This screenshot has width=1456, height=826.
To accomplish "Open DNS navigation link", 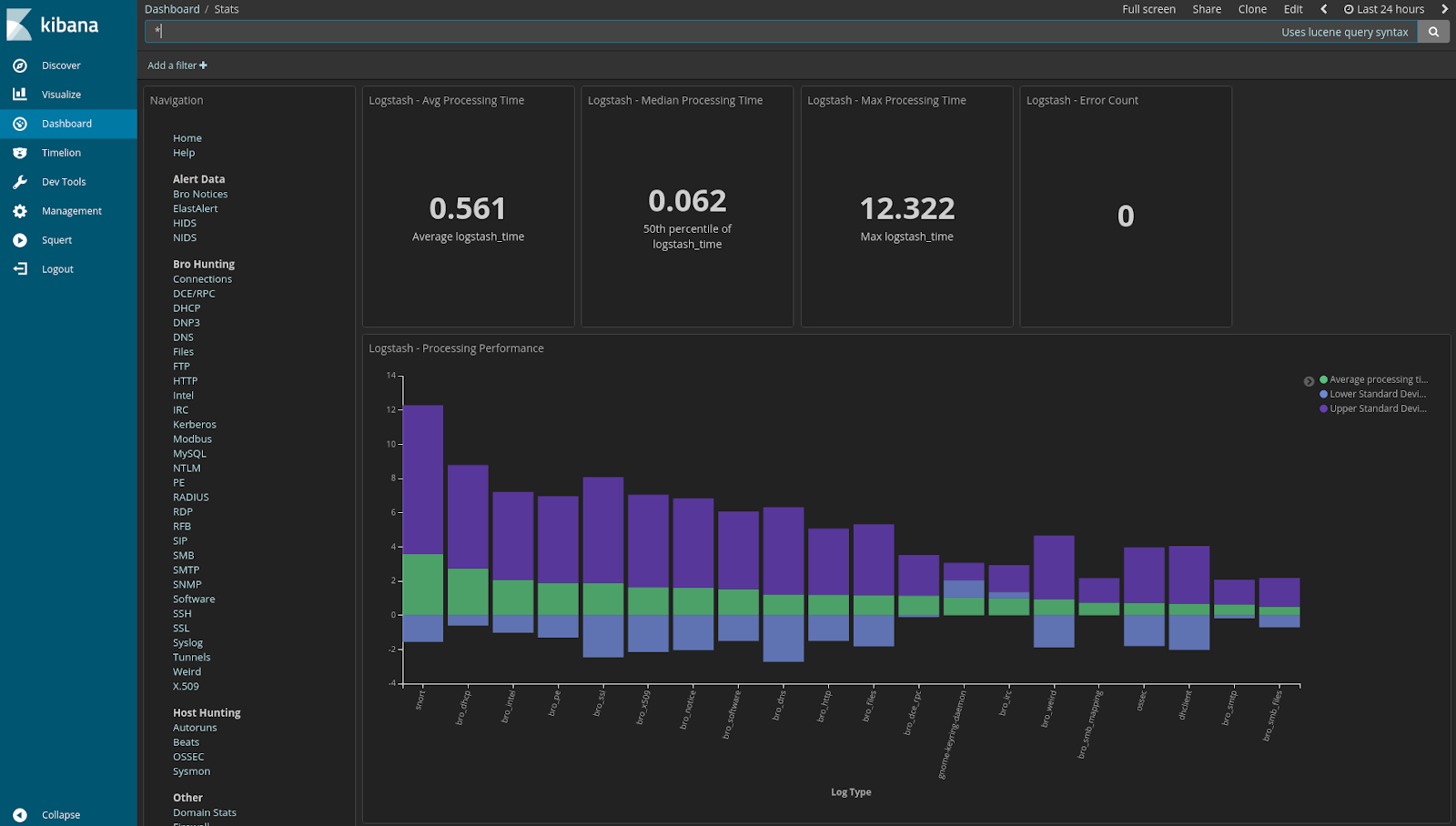I will [x=183, y=337].
